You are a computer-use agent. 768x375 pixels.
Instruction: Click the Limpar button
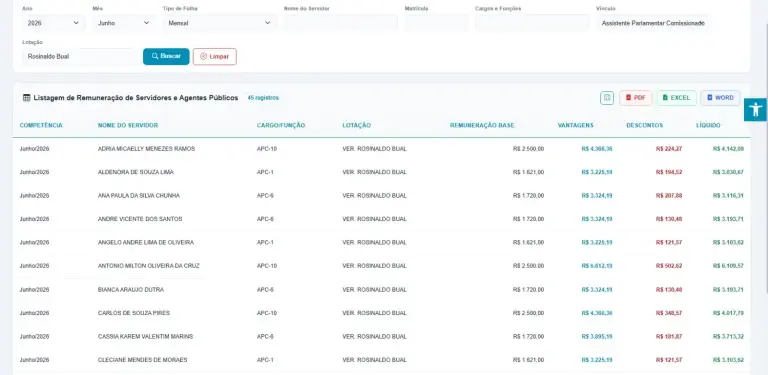(x=215, y=56)
